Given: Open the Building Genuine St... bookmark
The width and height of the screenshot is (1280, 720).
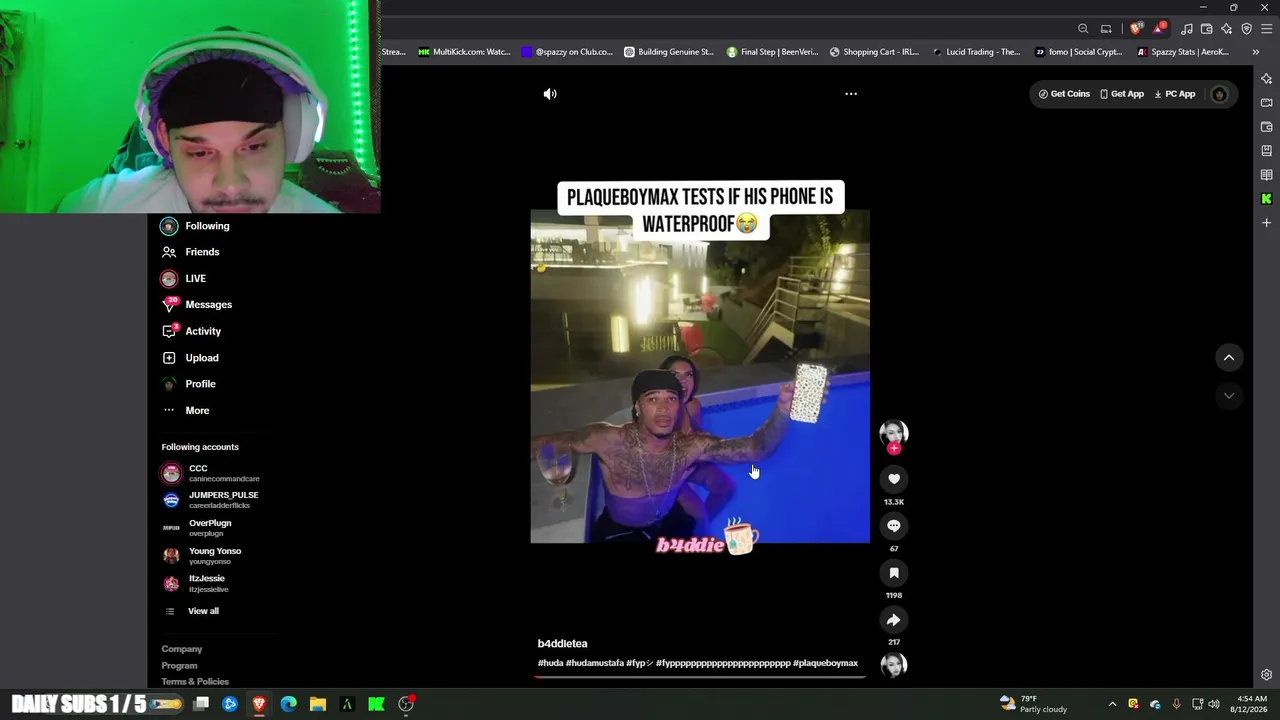Looking at the screenshot, I should coord(669,52).
